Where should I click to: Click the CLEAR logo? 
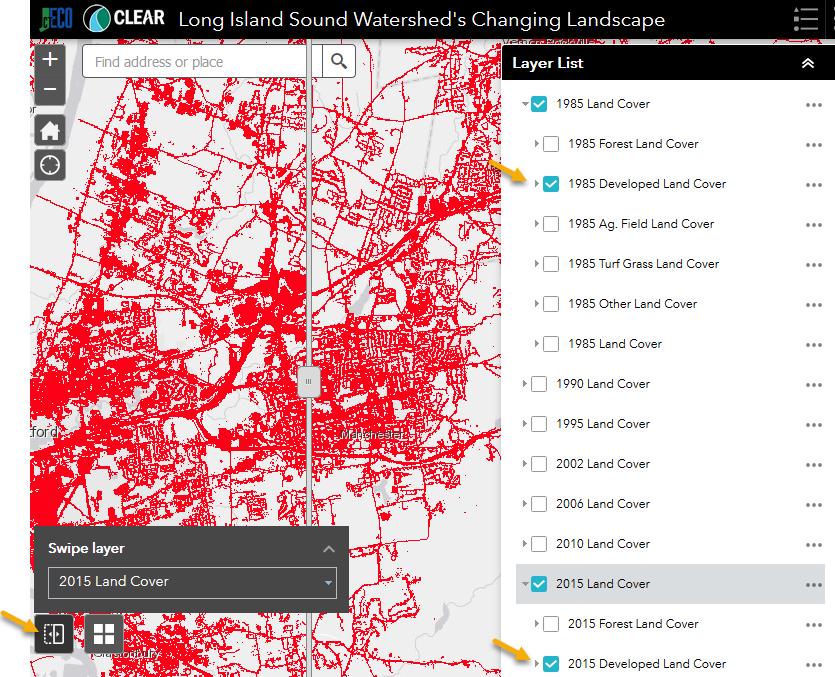pos(124,18)
